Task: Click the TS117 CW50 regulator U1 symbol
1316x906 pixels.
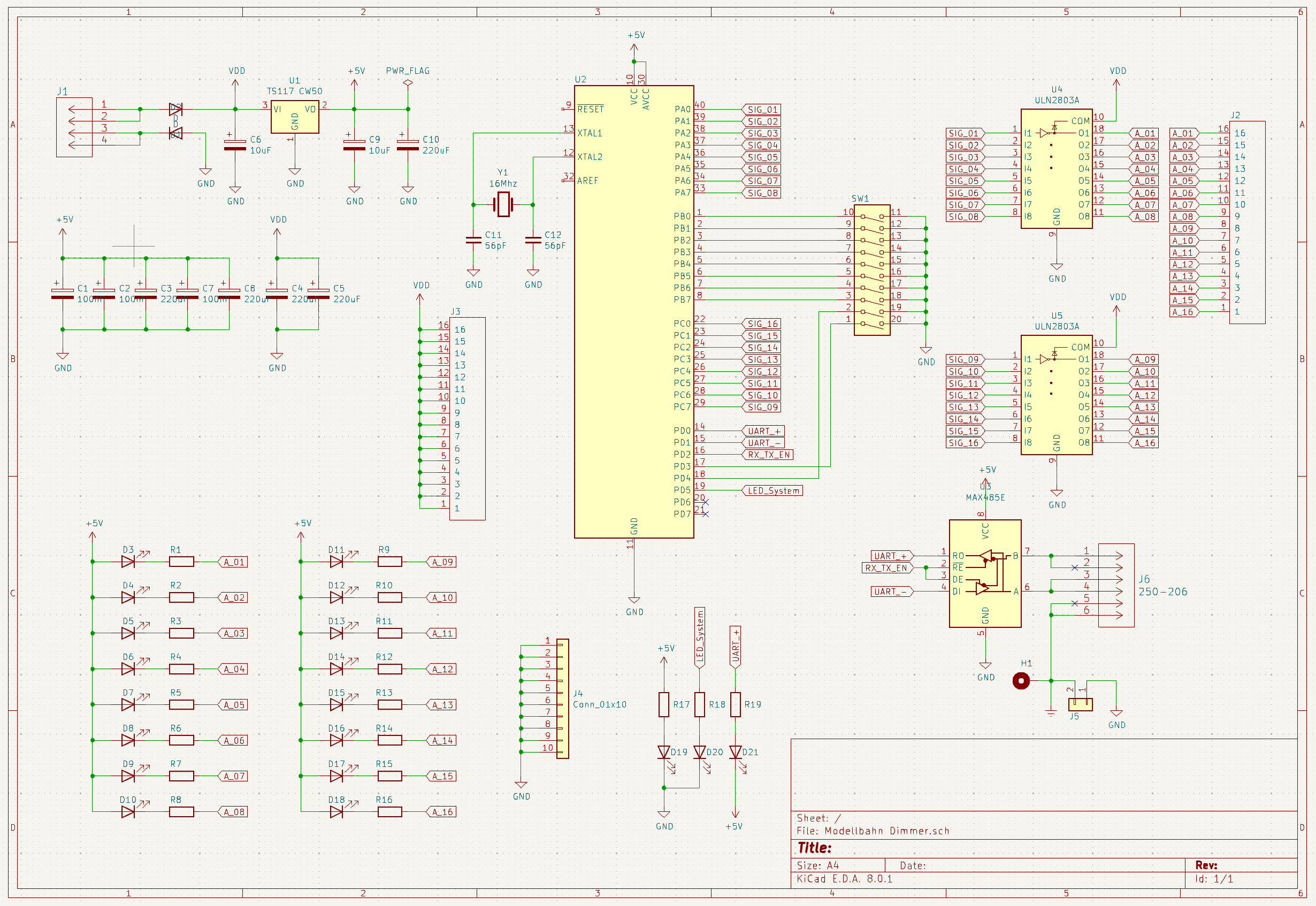Action: coord(295,118)
